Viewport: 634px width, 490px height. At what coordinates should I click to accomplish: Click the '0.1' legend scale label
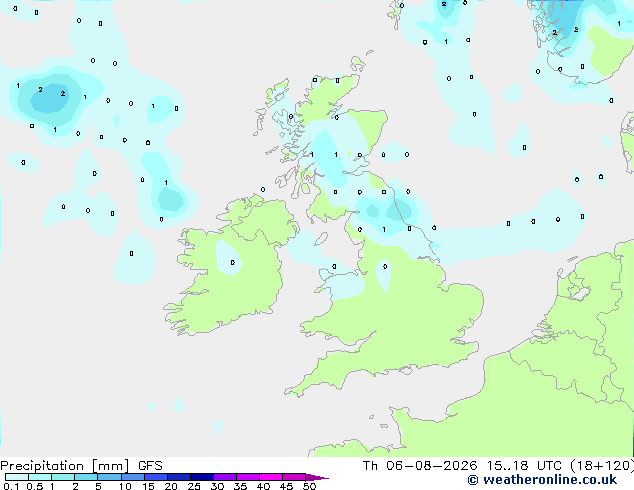click(11, 486)
